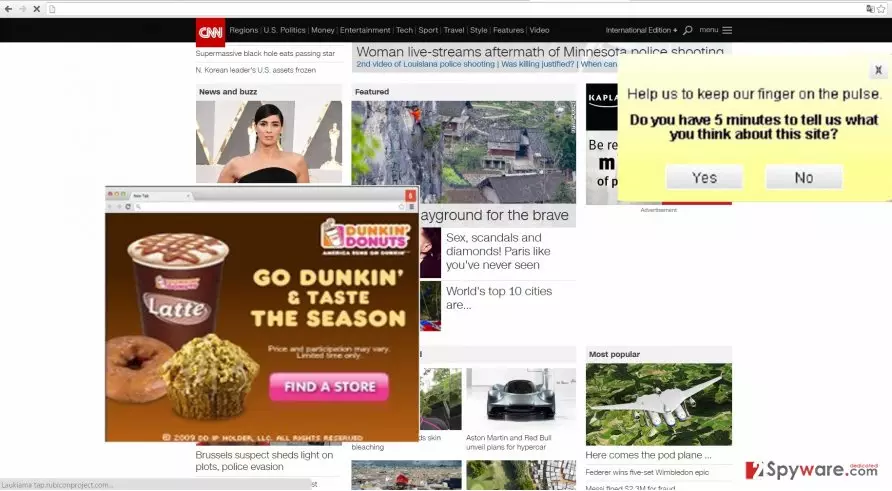
Task: Answer Yes on the survey popup
Action: [x=704, y=178]
